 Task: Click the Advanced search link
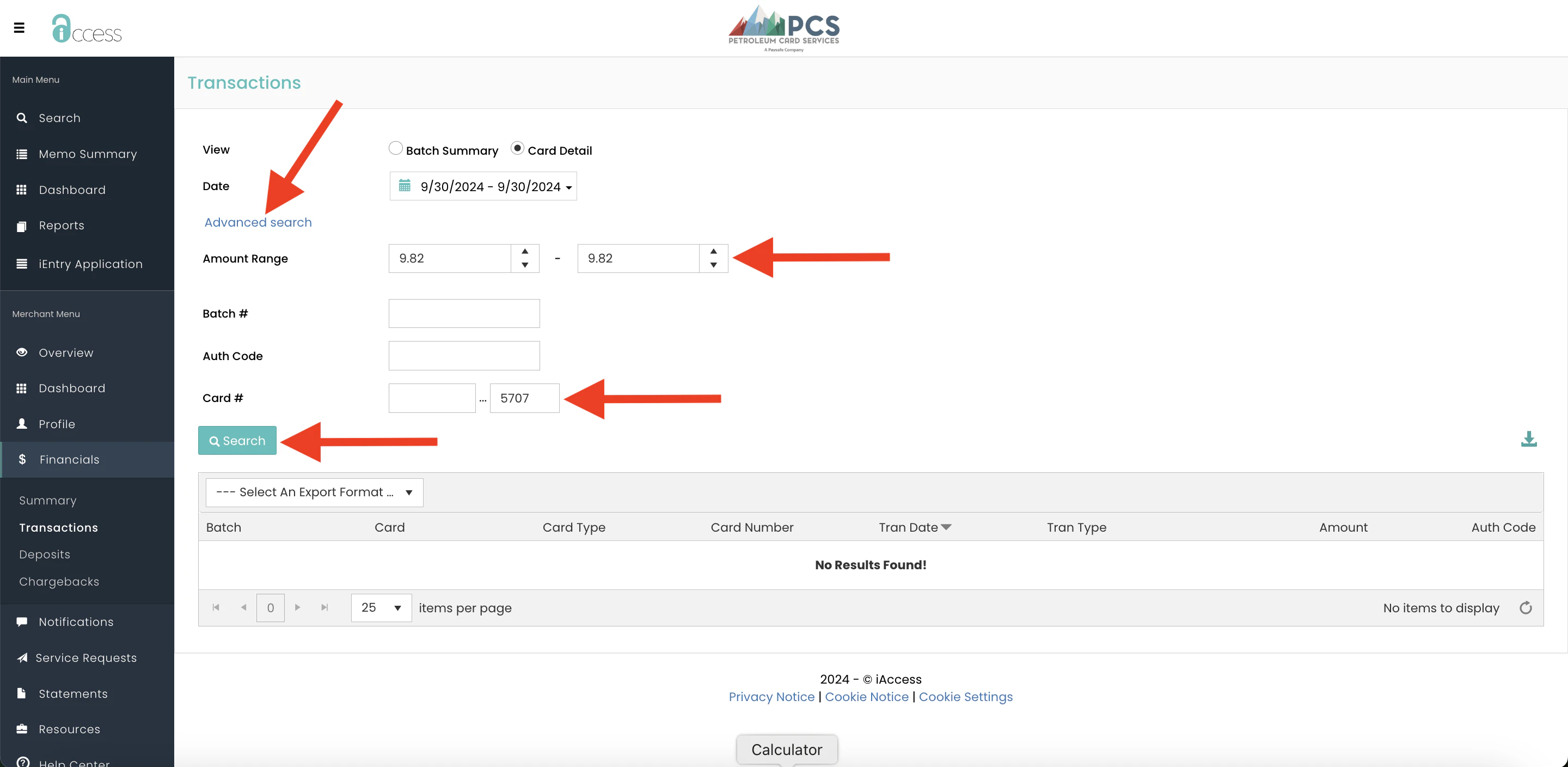click(258, 222)
